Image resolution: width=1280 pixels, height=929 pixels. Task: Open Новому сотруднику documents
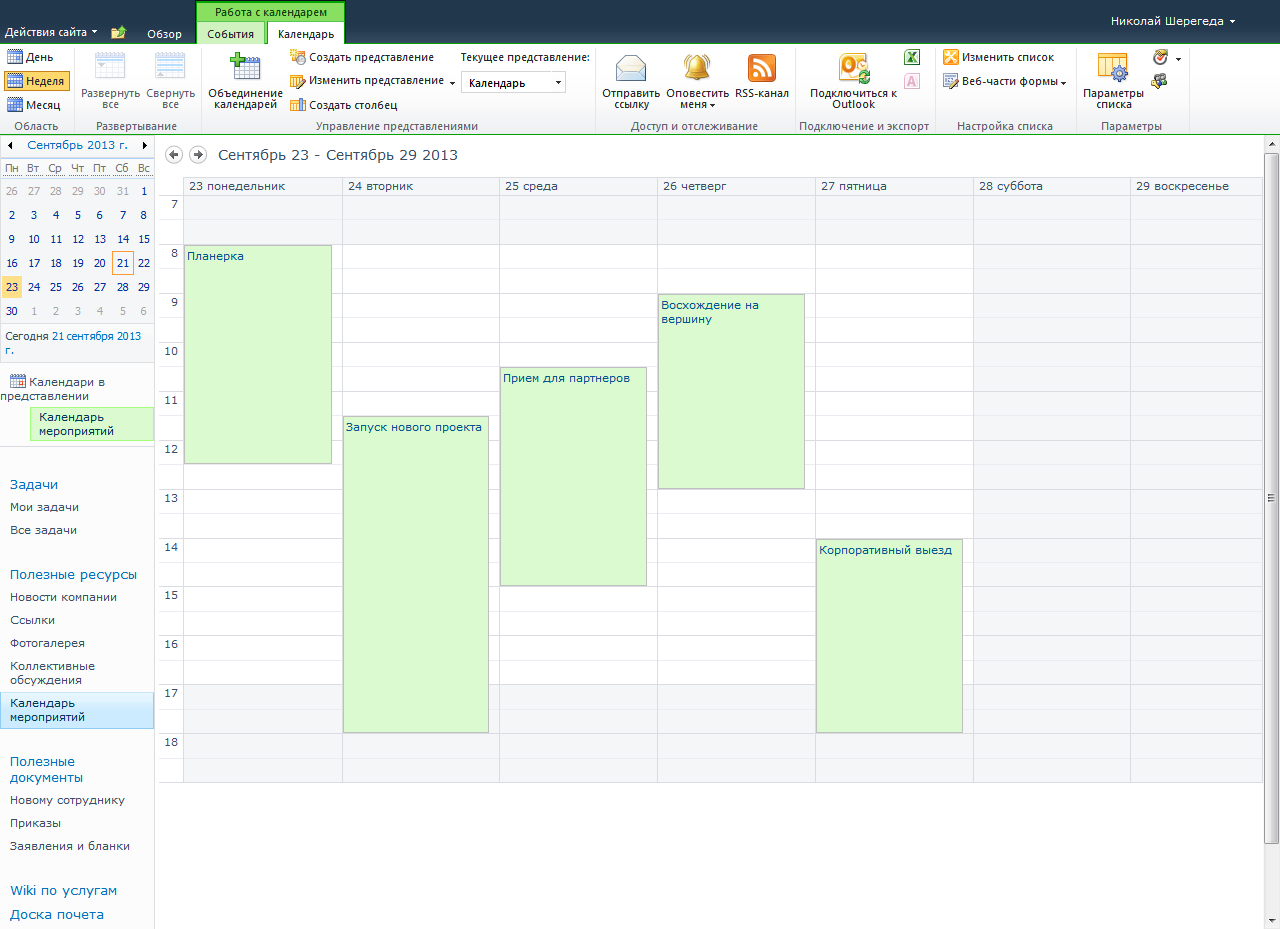click(x=67, y=800)
